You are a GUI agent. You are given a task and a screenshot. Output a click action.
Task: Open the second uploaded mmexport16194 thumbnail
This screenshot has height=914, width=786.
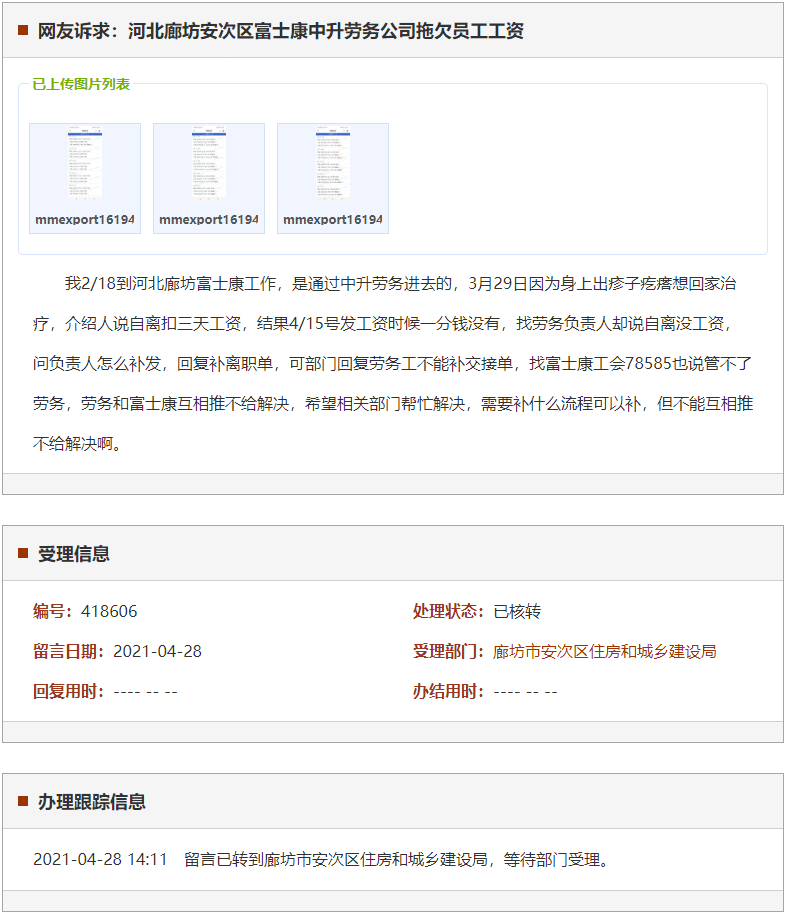point(209,178)
